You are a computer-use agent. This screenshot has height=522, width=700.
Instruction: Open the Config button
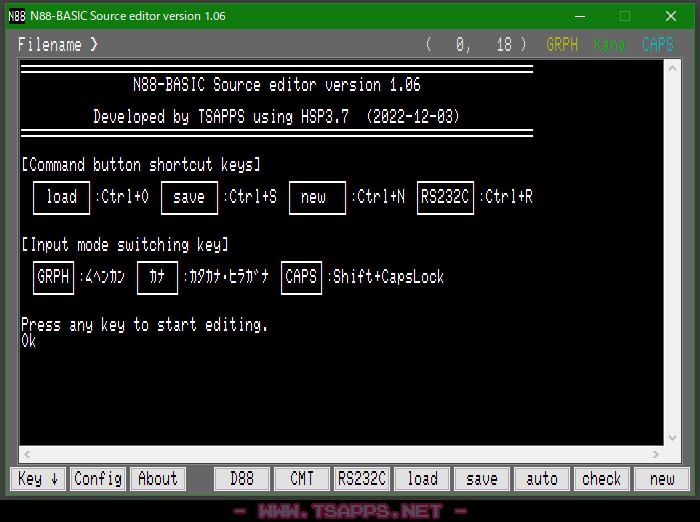pos(98,479)
